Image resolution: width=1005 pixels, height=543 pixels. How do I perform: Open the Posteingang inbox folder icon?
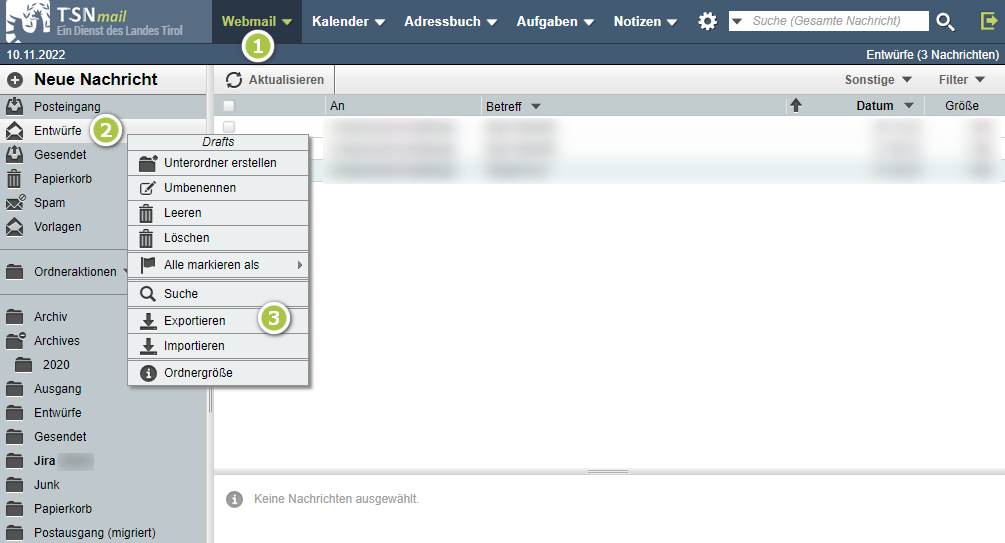(x=15, y=106)
